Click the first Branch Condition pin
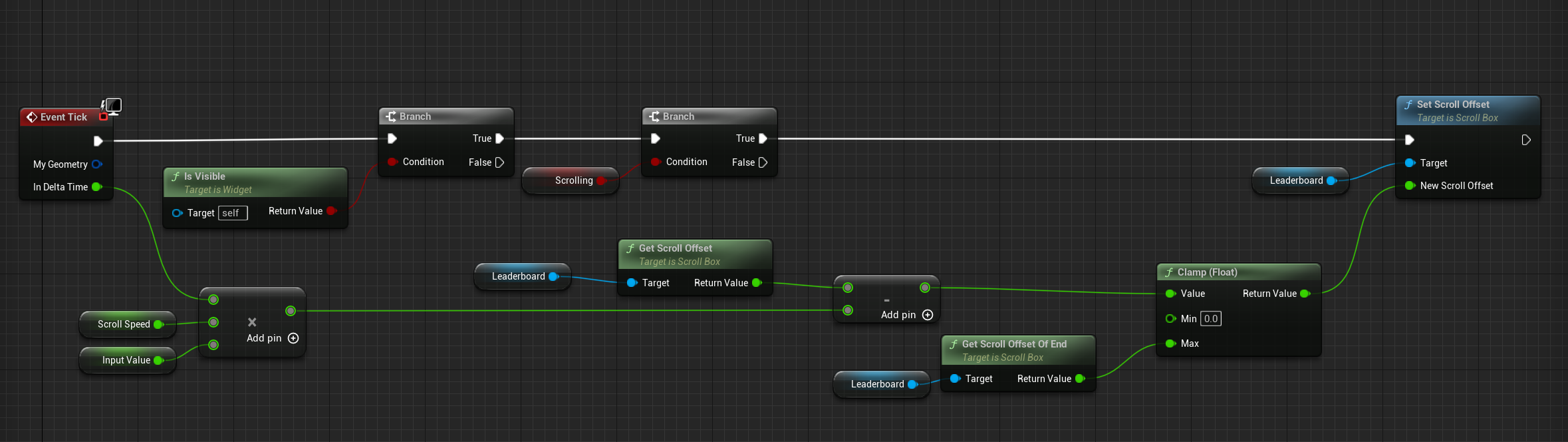1568x442 pixels. pos(392,162)
